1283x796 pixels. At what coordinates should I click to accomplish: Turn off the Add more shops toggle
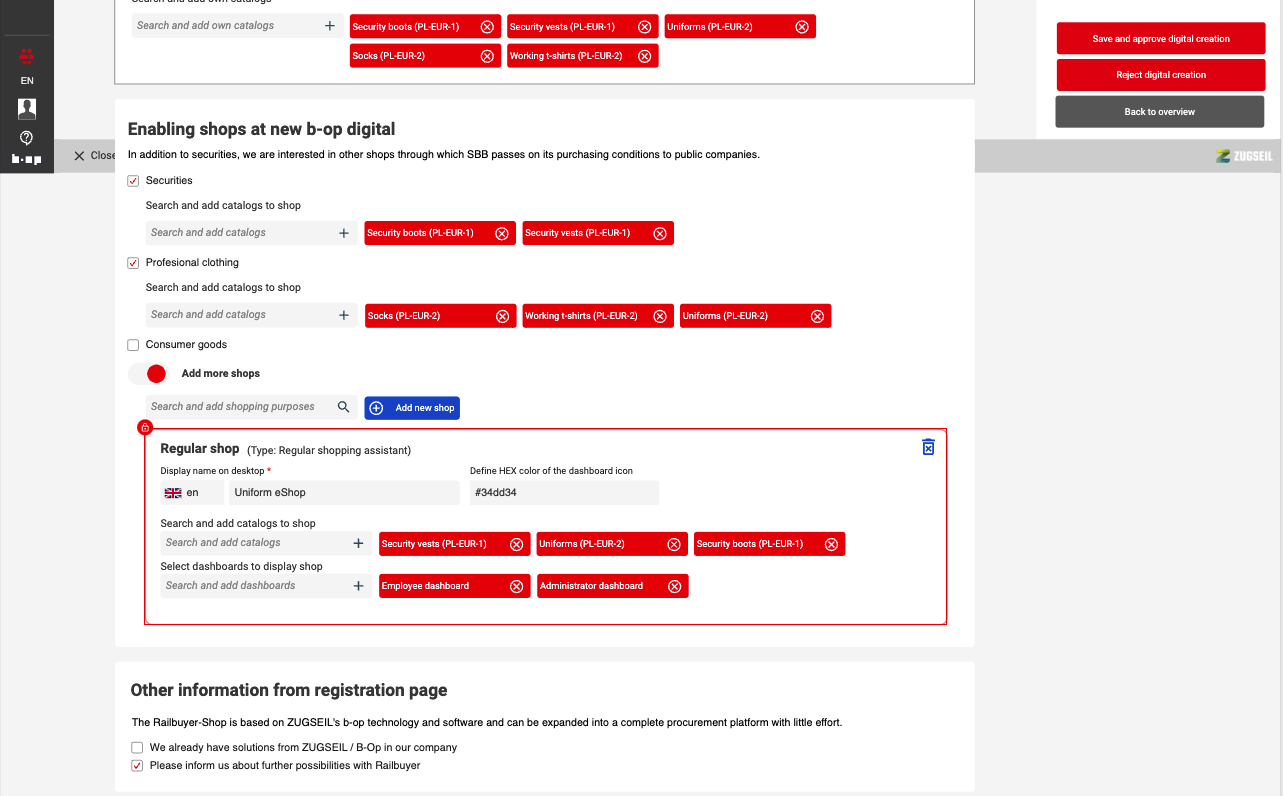point(149,374)
